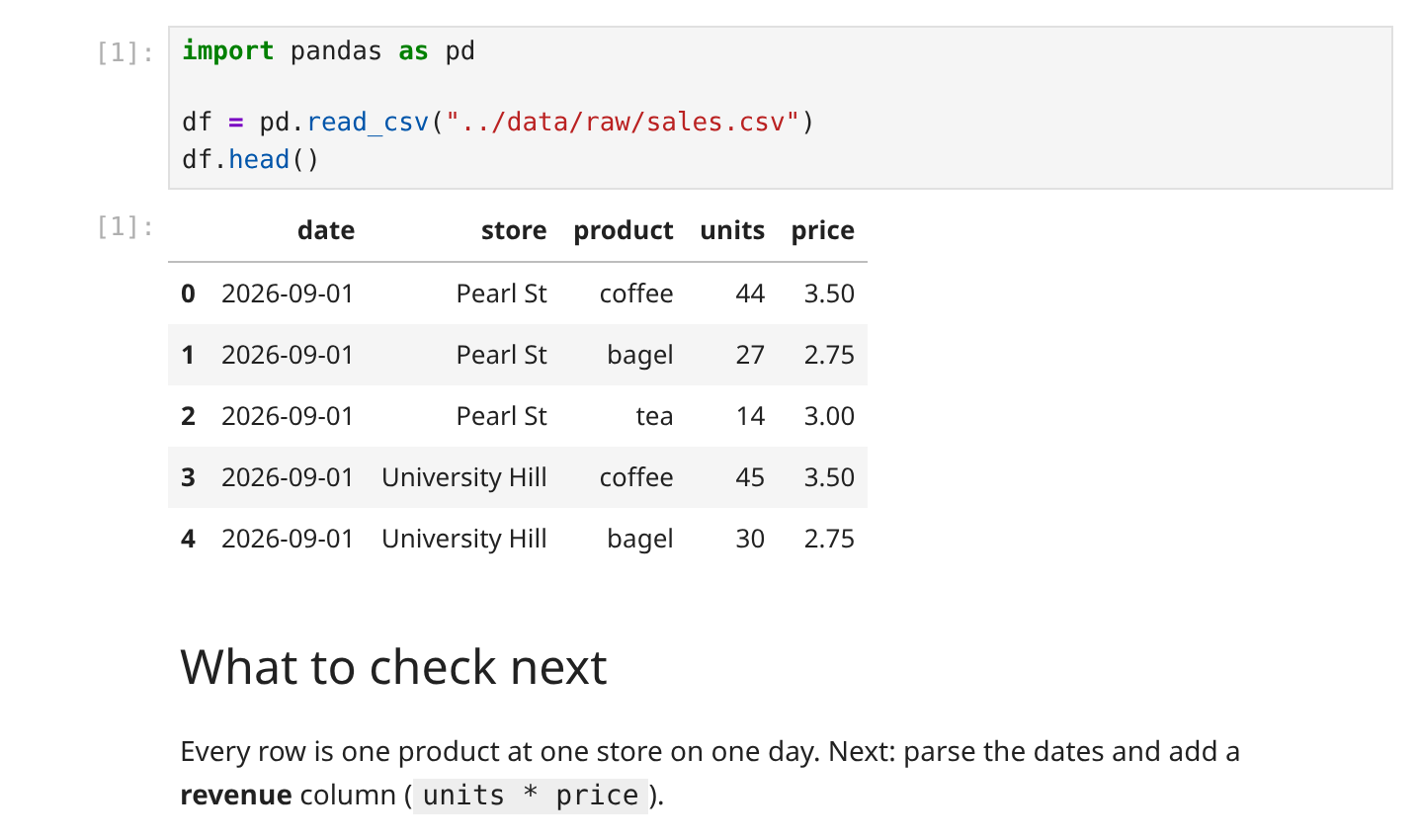Click the units value 44
Image resolution: width=1419 pixels, height=840 pixels.
[750, 294]
